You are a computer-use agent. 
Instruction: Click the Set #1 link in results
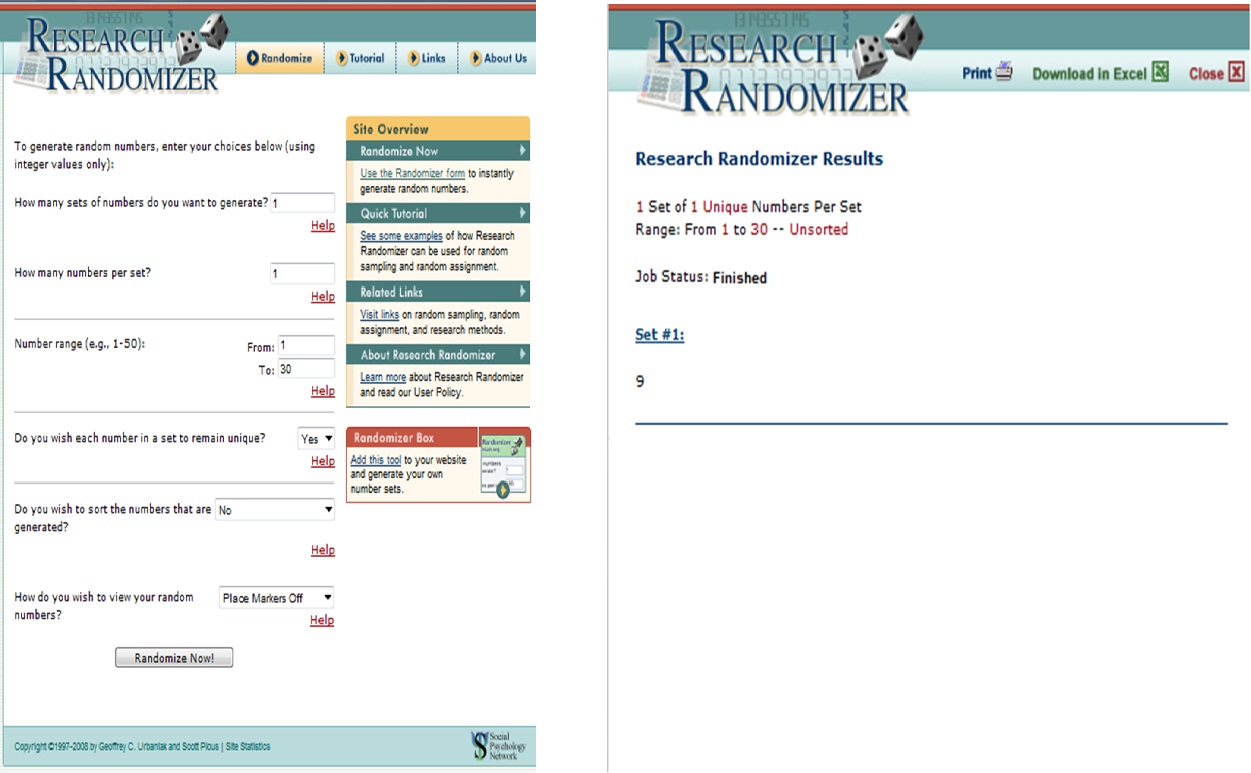point(660,335)
